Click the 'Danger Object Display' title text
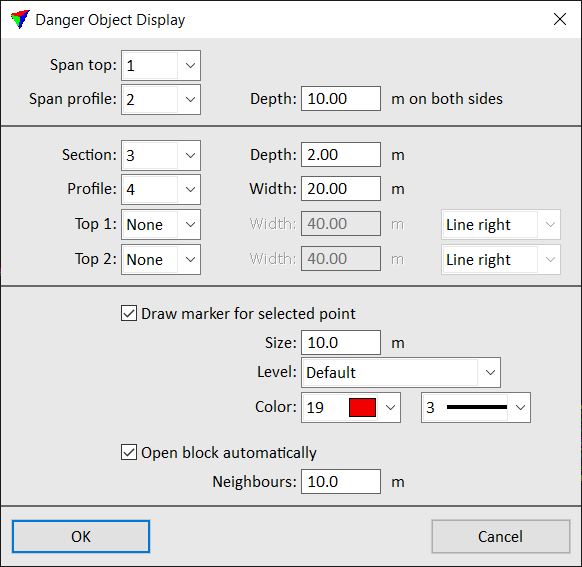 [x=110, y=20]
